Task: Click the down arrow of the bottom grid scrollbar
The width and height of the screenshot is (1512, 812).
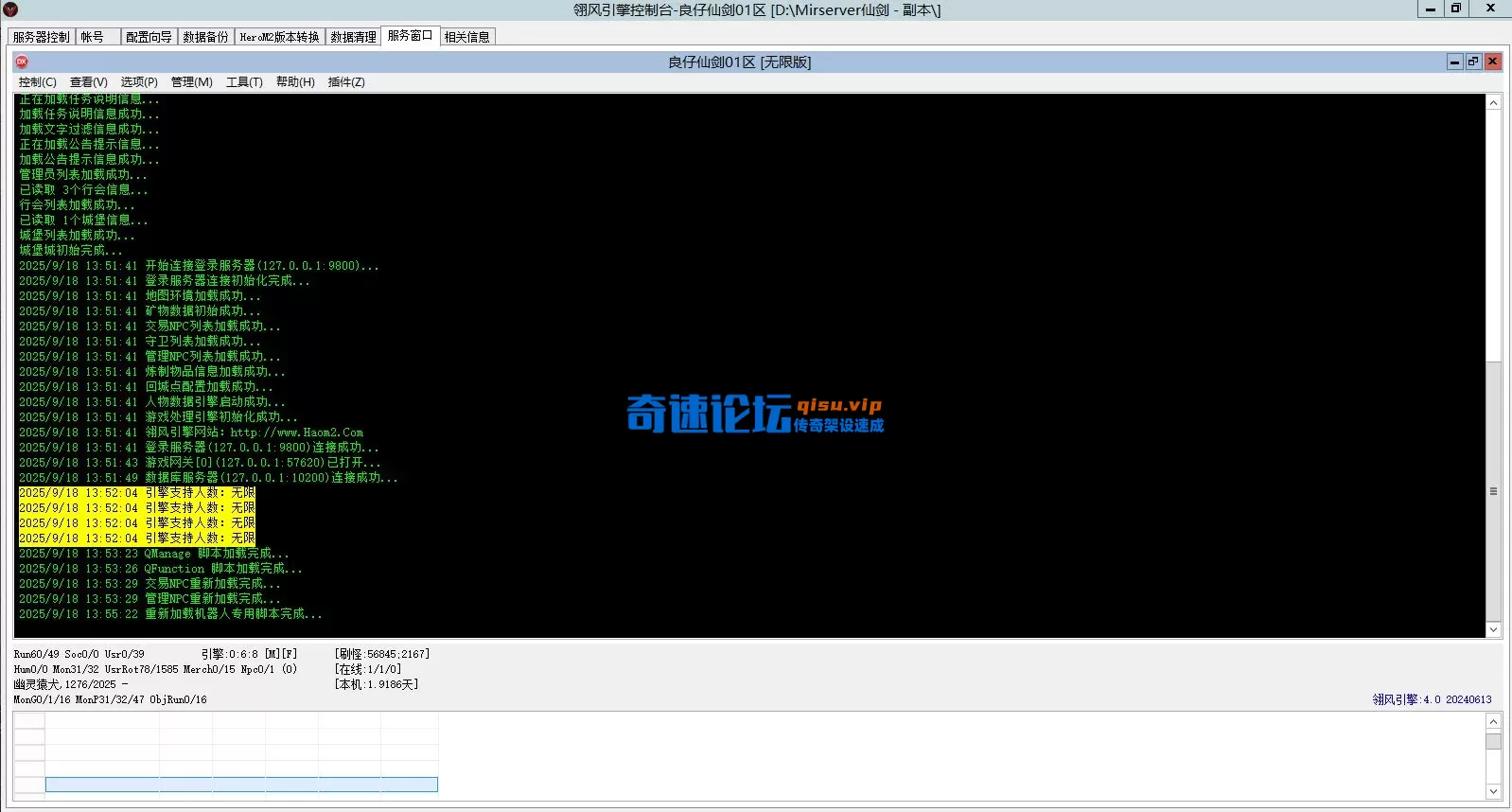Action: pyautogui.click(x=1493, y=791)
